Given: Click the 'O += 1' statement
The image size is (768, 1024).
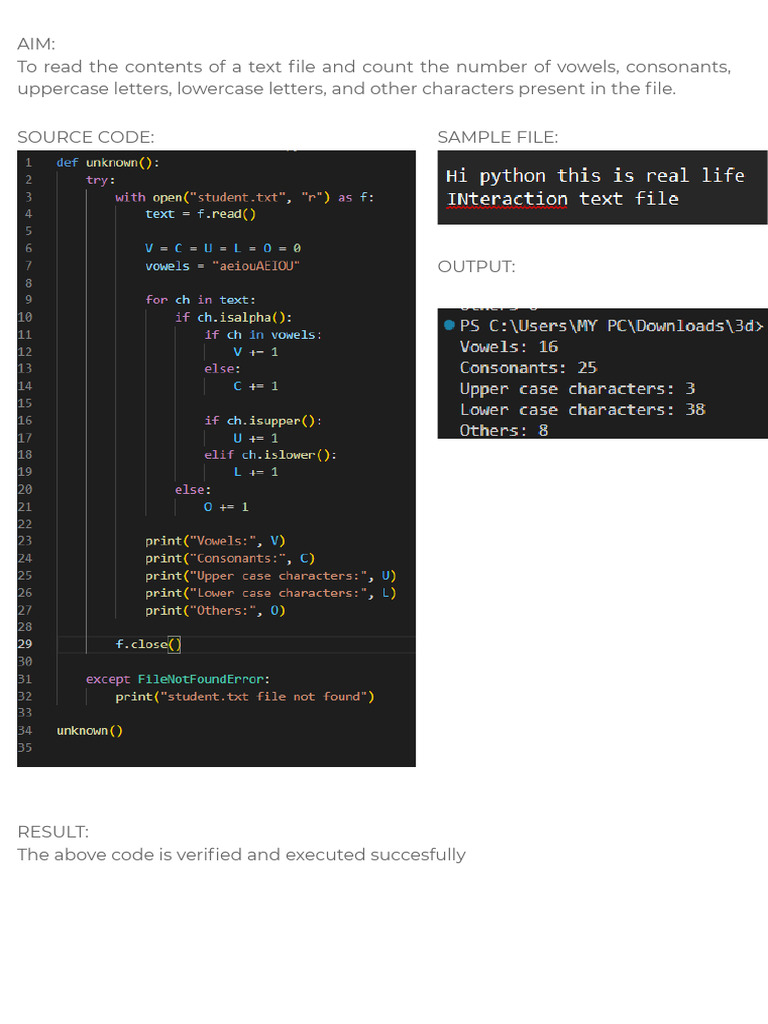Looking at the screenshot, I should click(x=226, y=507).
